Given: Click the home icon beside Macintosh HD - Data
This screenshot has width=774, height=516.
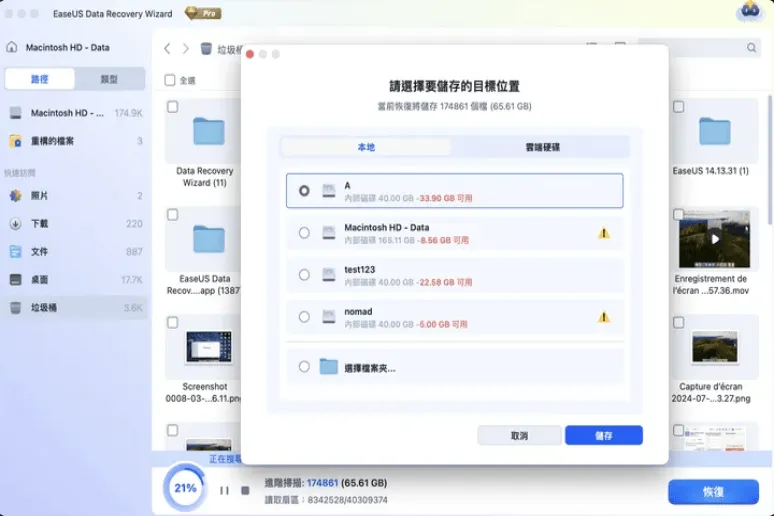Looking at the screenshot, I should (x=12, y=47).
